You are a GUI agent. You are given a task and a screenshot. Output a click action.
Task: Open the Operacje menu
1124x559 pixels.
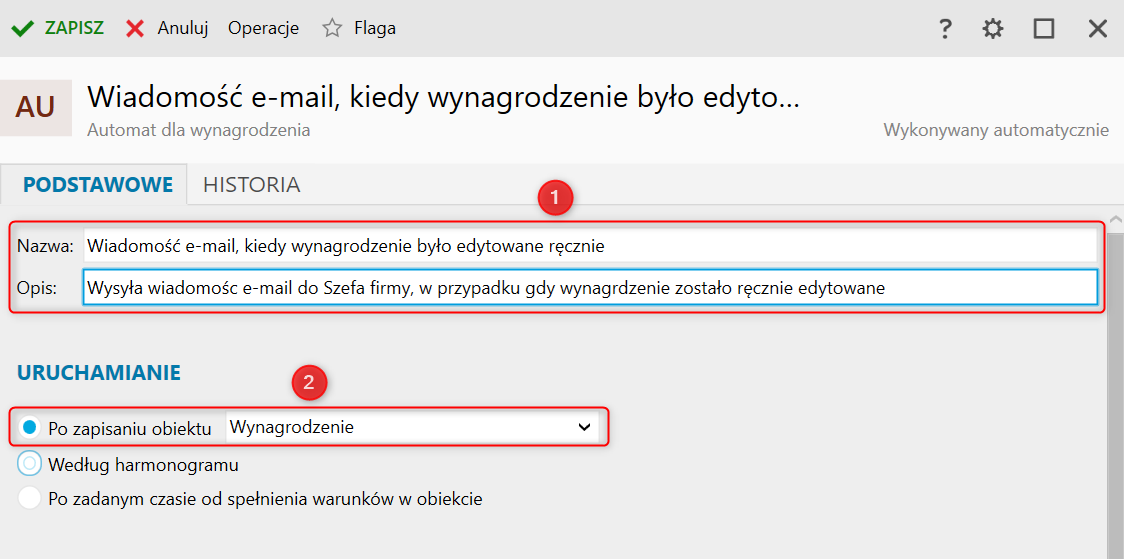tap(263, 28)
